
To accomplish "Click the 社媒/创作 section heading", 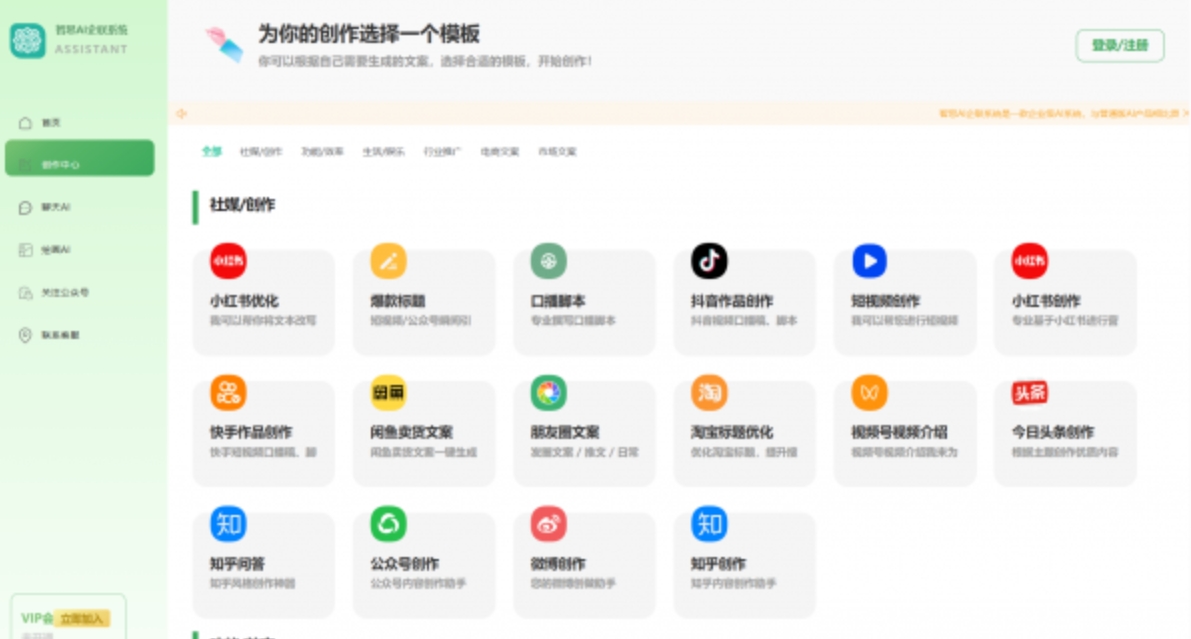I will [x=242, y=204].
